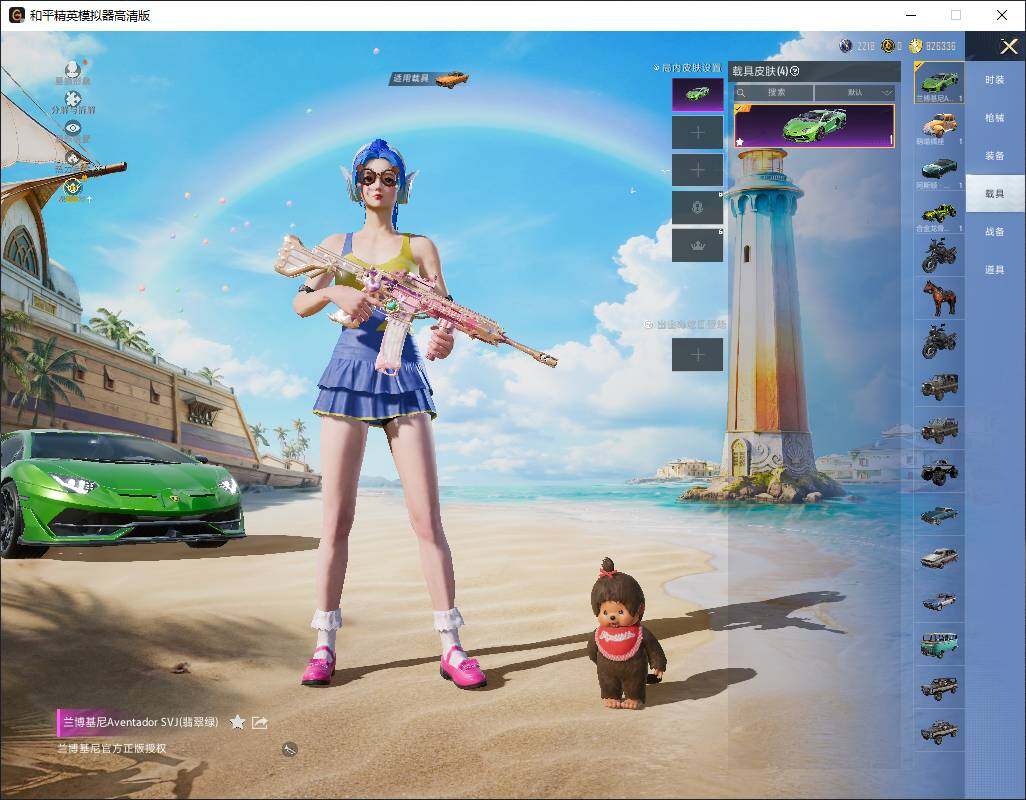1026x800 pixels.
Task: Select the green Lamborghini vehicle thumbnail
Action: click(939, 83)
